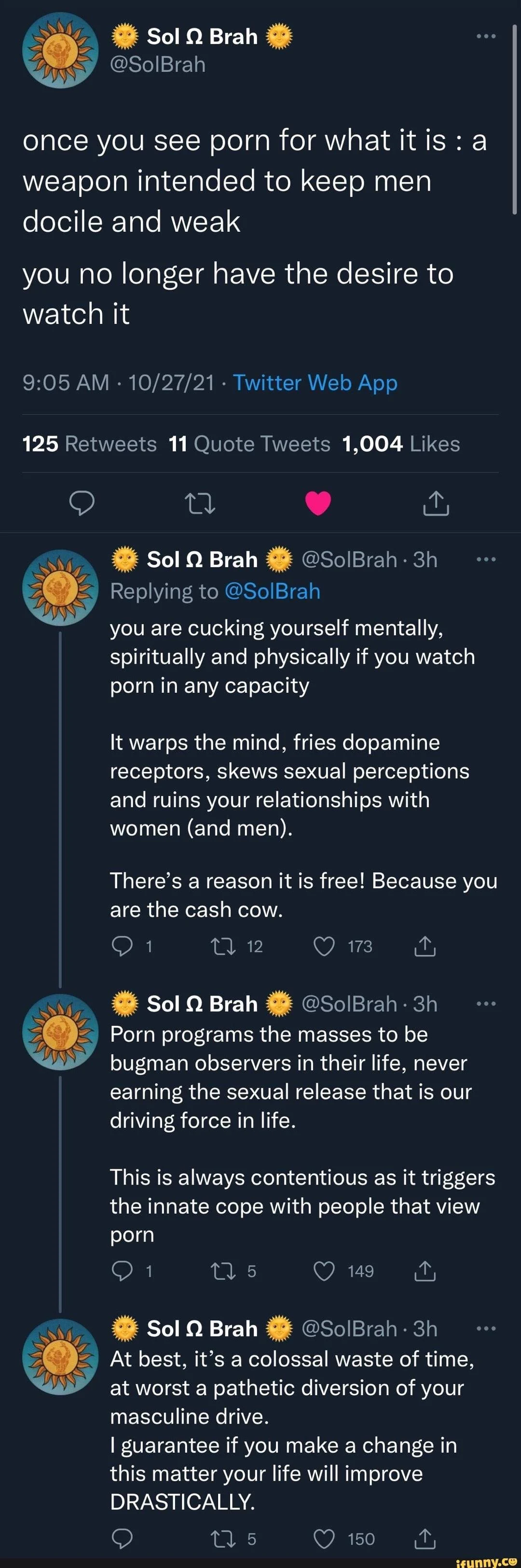
Task: Reply to the 'Porn programs the masses' tweet
Action: (x=123, y=1271)
